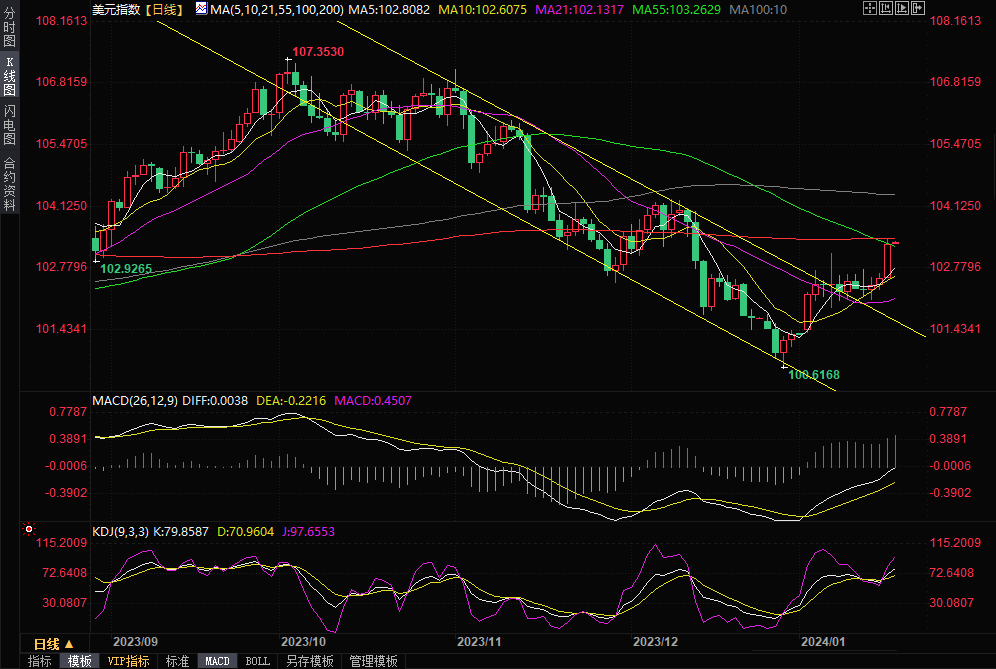Click the KDJ(9,3,3) indicator label
The width and height of the screenshot is (996, 669).
pyautogui.click(x=120, y=532)
